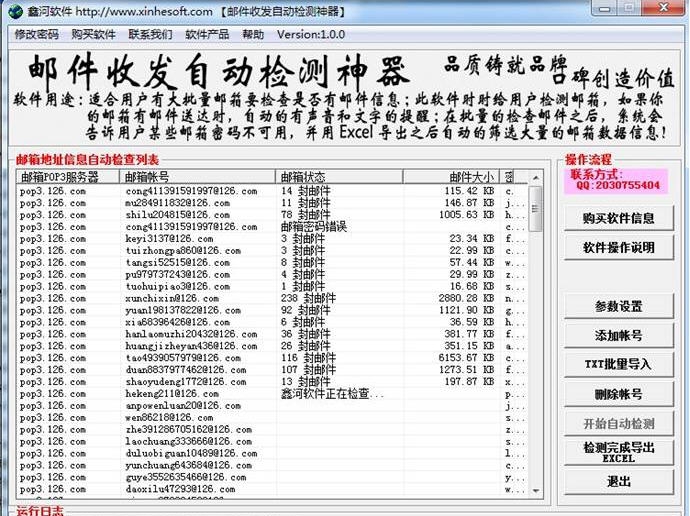Open the 帮助 menu
This screenshot has height=516, width=690.
pyautogui.click(x=253, y=34)
